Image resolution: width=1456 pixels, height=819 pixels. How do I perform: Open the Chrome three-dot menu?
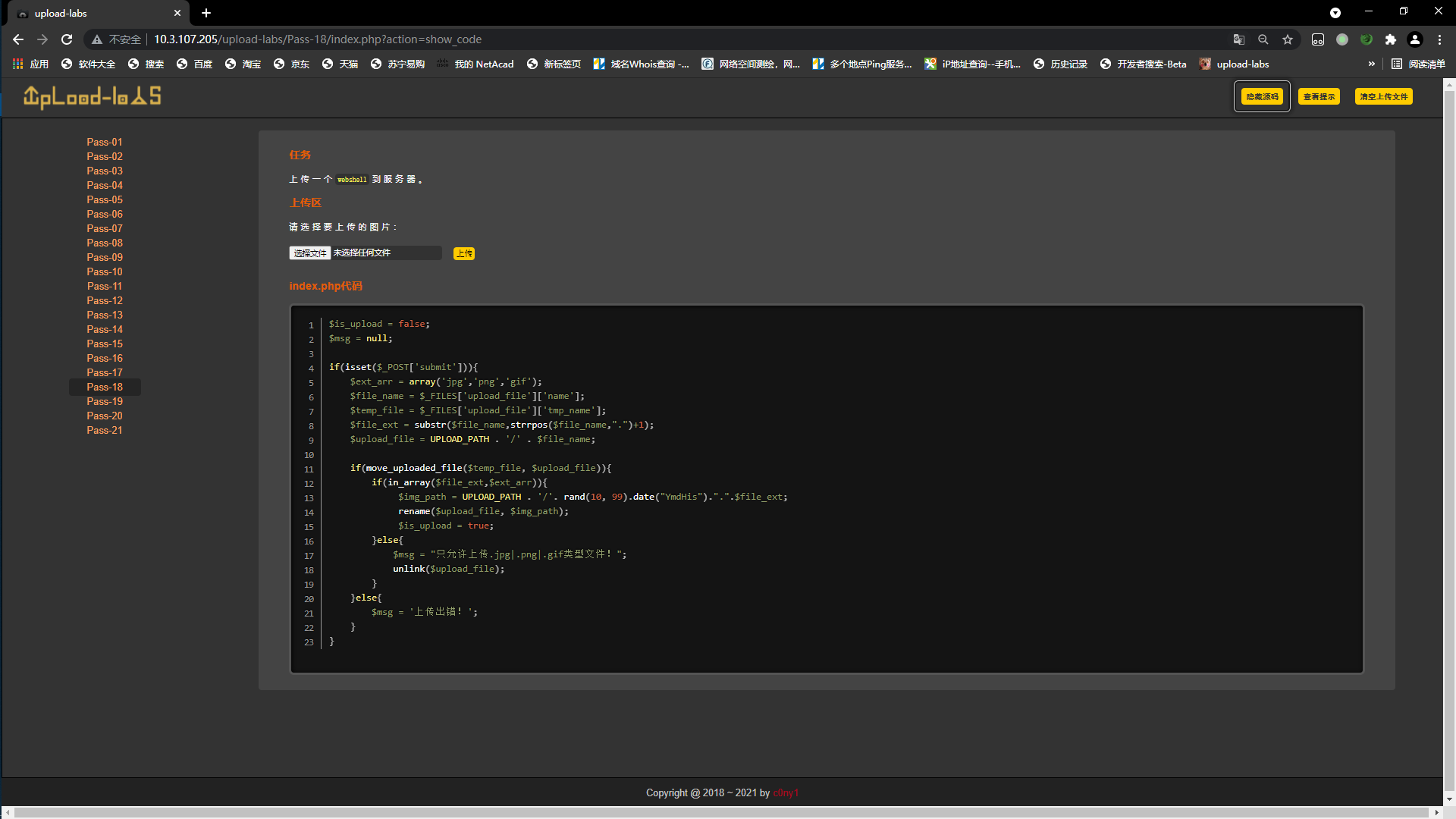1439,39
